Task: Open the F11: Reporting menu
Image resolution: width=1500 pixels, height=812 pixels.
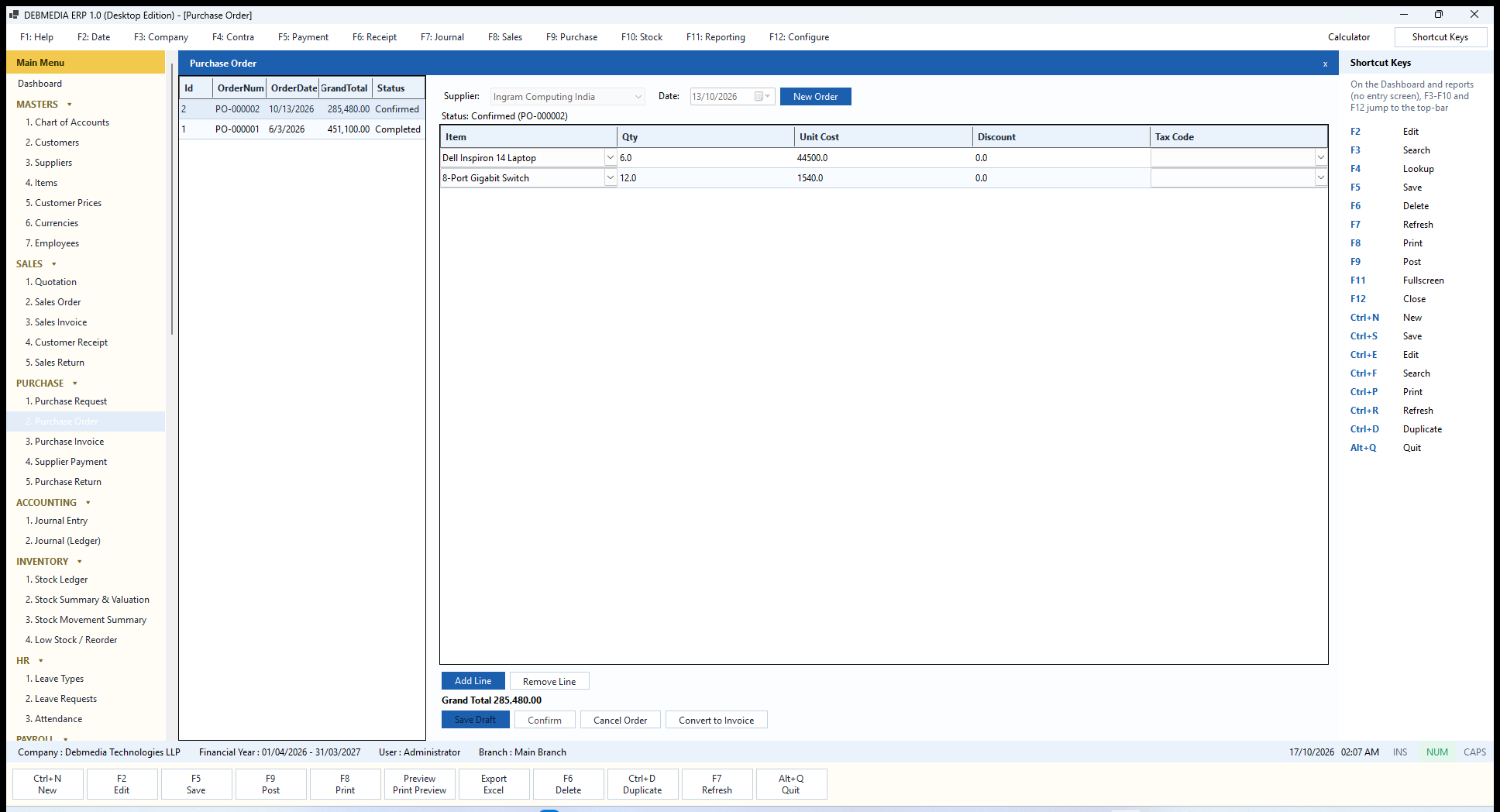Action: pyautogui.click(x=716, y=37)
